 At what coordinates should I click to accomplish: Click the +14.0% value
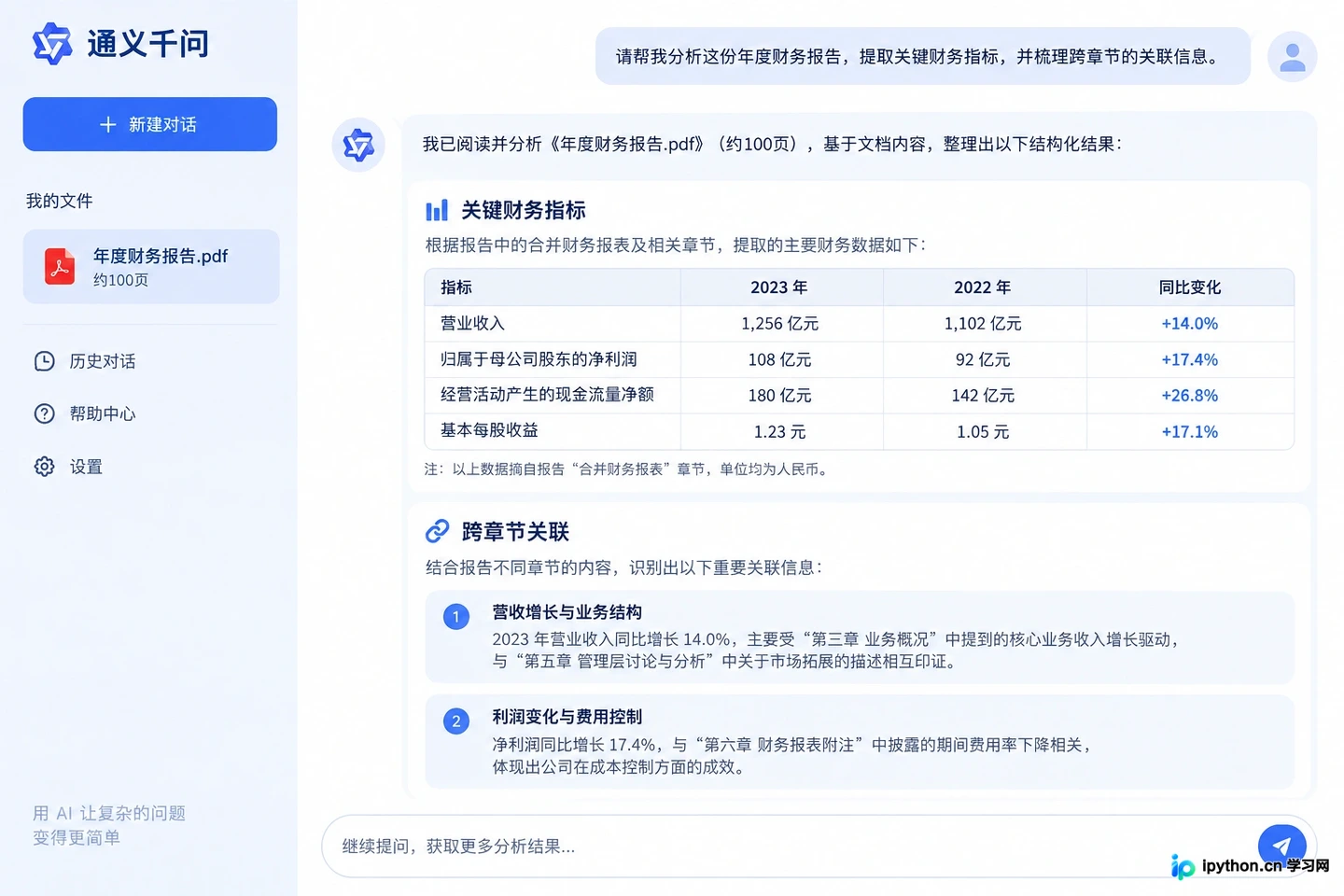tap(1190, 324)
